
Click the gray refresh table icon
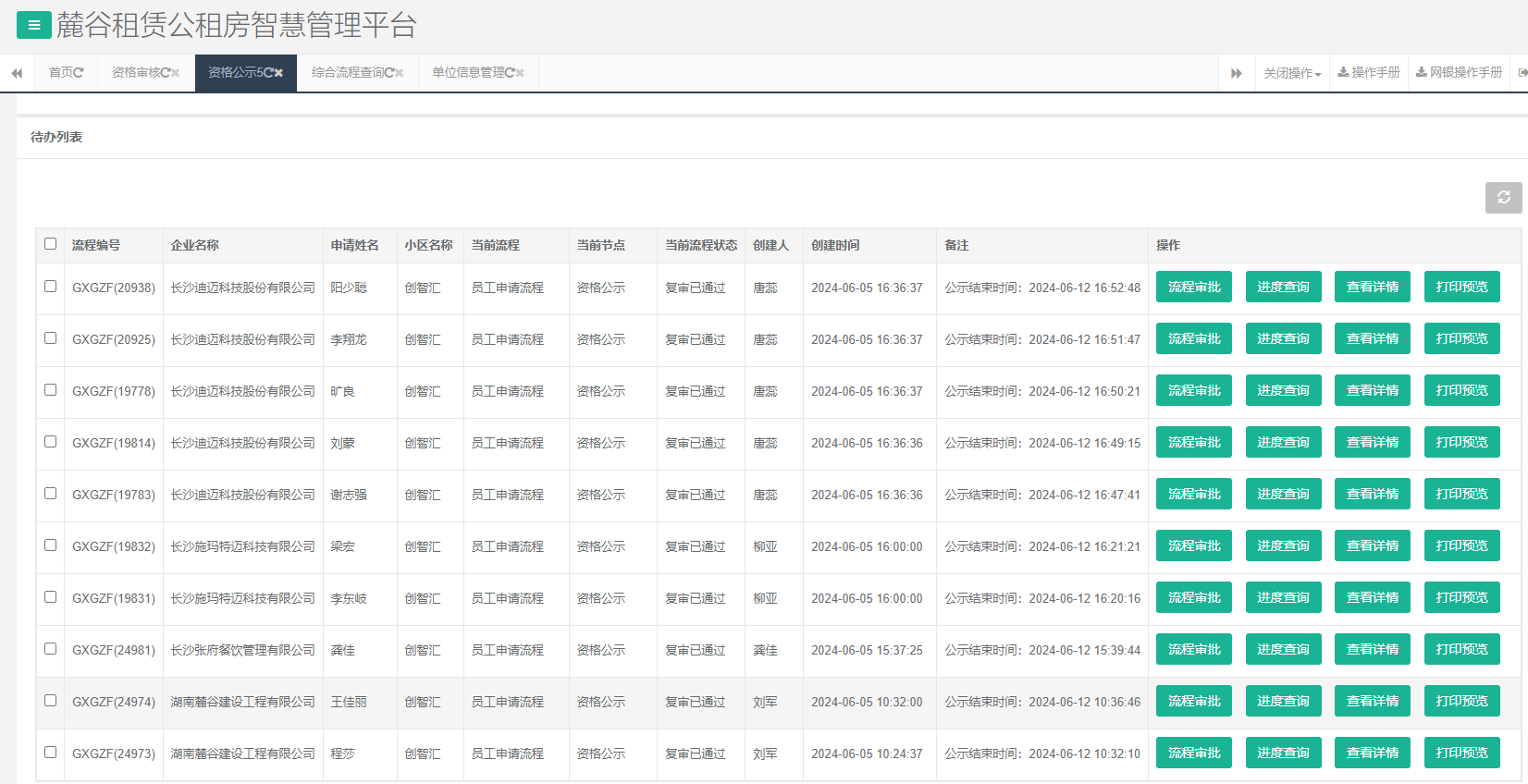1503,197
